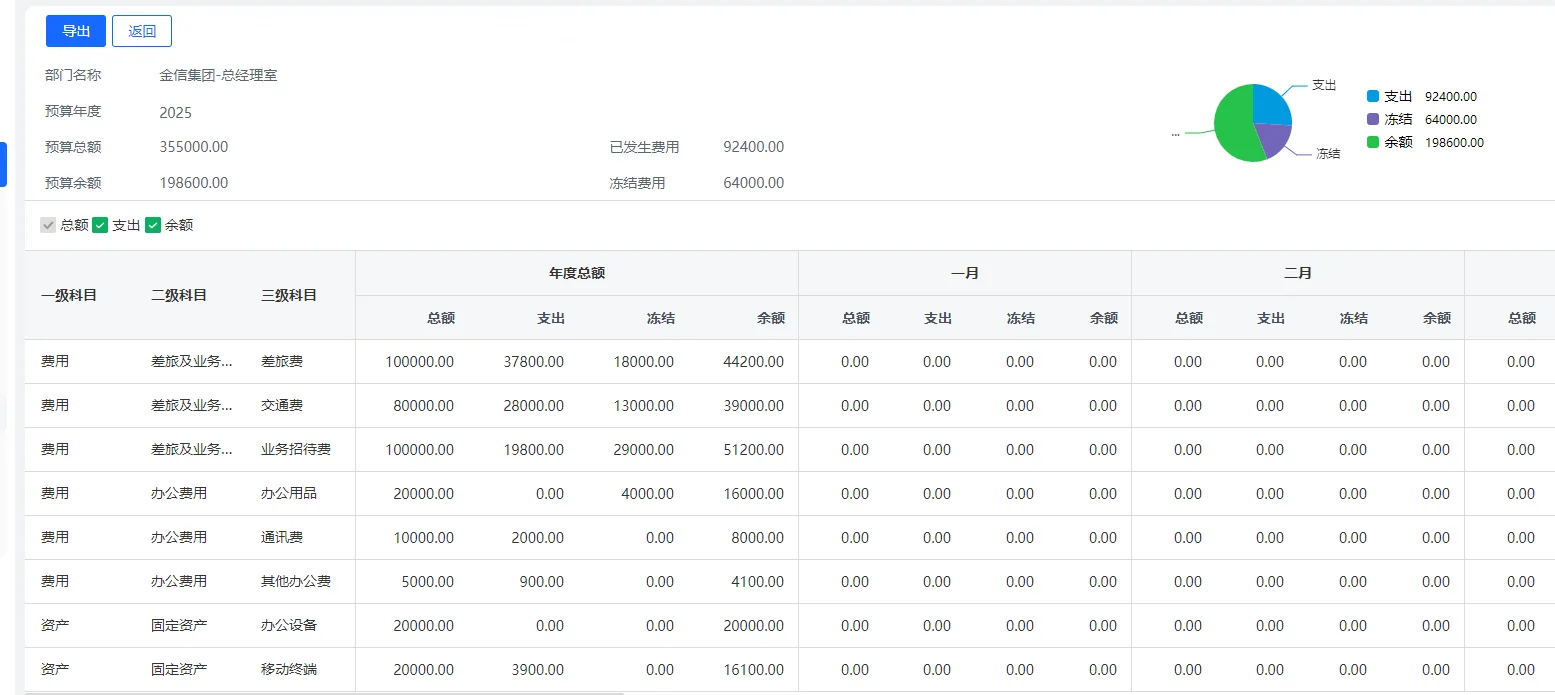Click the 355000.00 budget total value
Viewport: 1555px width, 695px height.
tap(194, 147)
